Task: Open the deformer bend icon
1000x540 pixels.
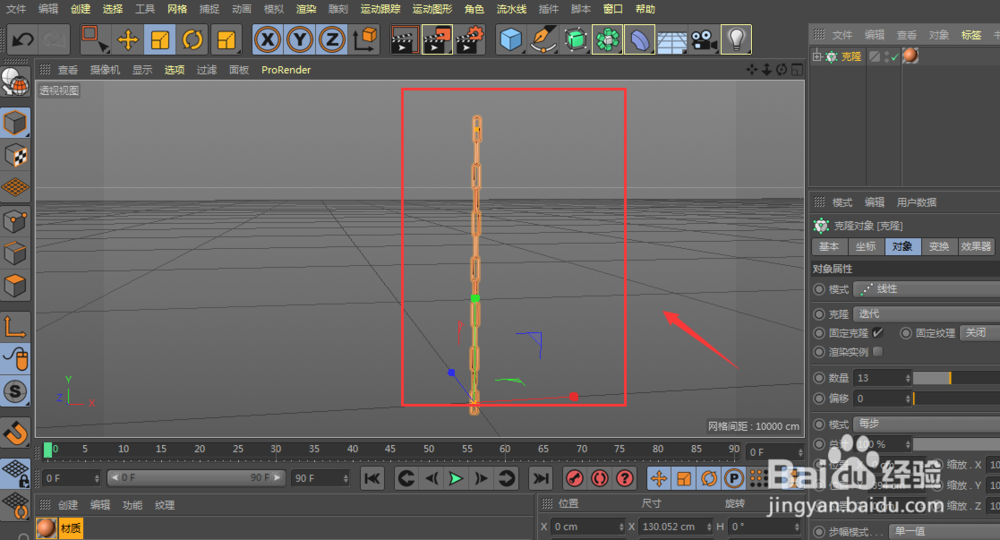Action: 640,40
